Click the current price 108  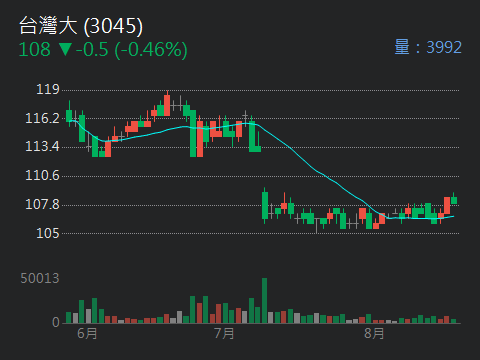[34, 50]
